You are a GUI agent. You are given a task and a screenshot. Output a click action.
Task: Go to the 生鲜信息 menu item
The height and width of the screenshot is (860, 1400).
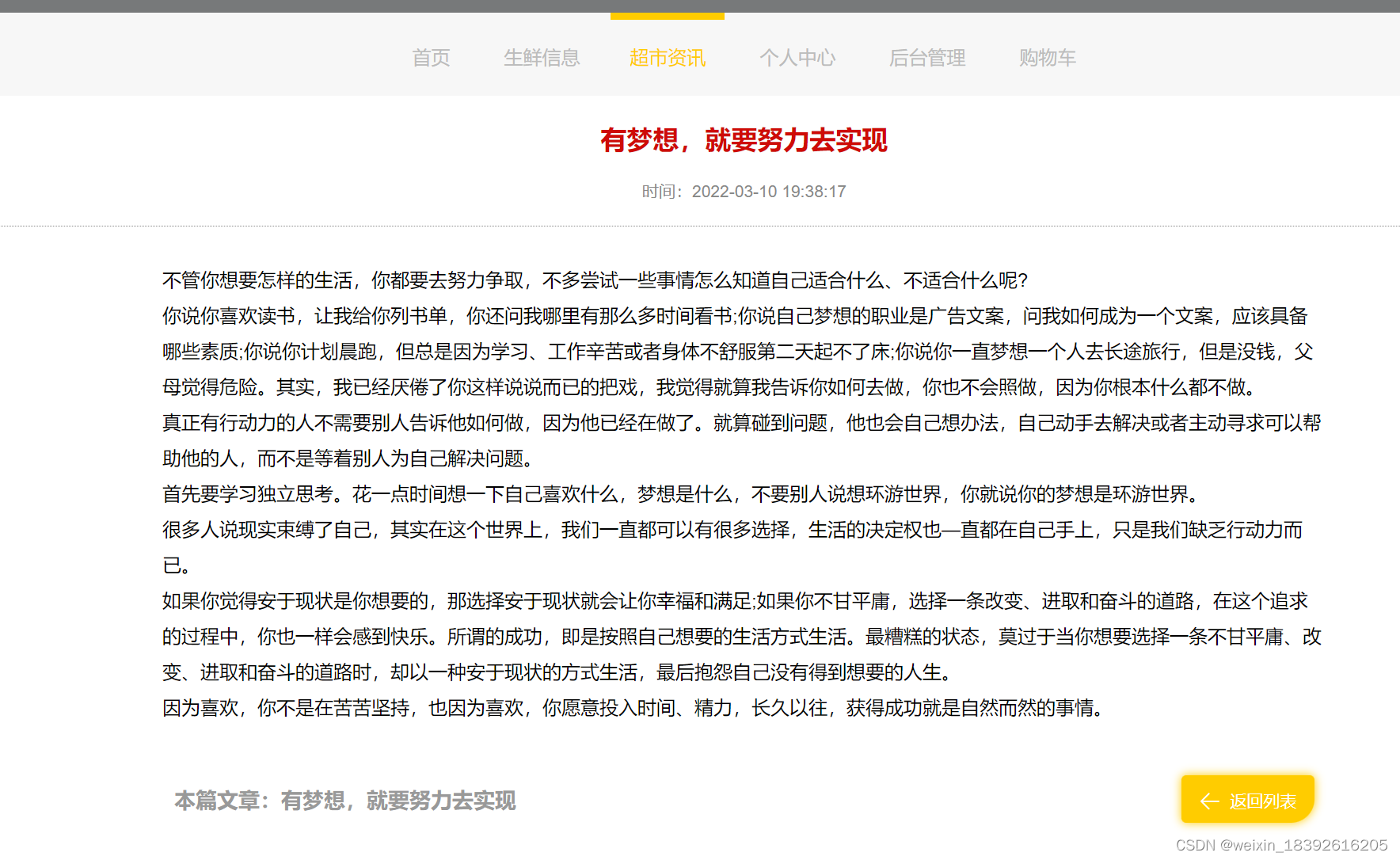click(x=542, y=58)
